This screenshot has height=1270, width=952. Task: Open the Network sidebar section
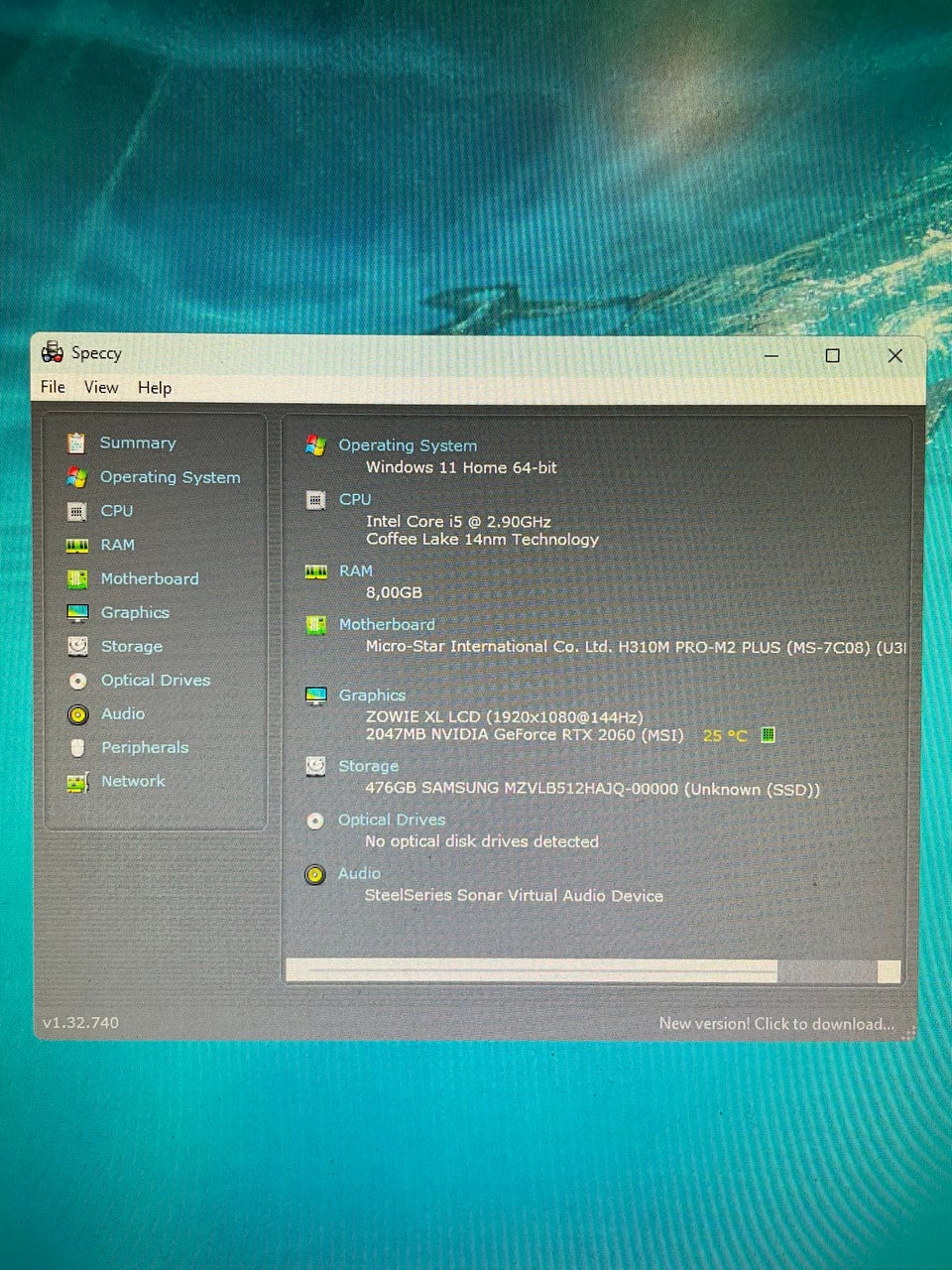pyautogui.click(x=133, y=782)
